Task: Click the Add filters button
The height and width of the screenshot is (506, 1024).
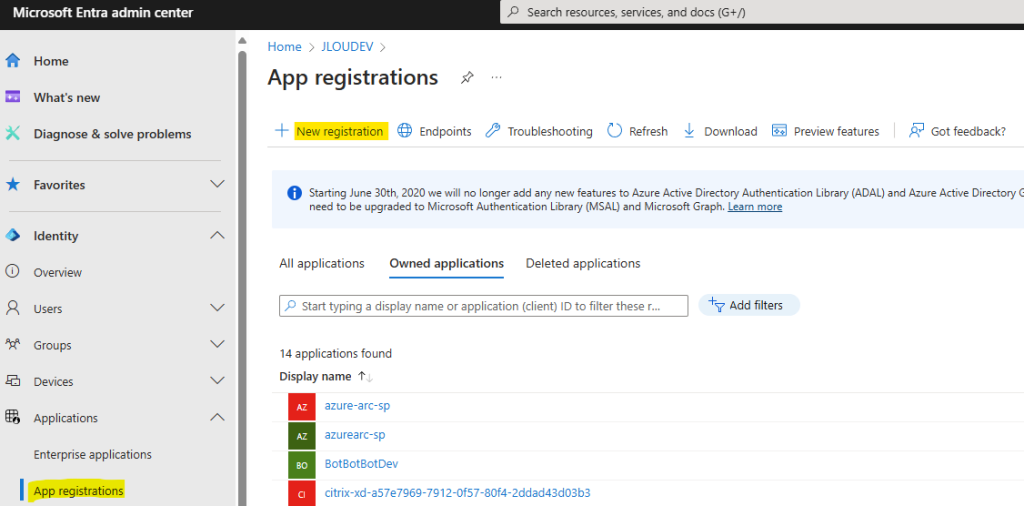Action: [x=749, y=305]
